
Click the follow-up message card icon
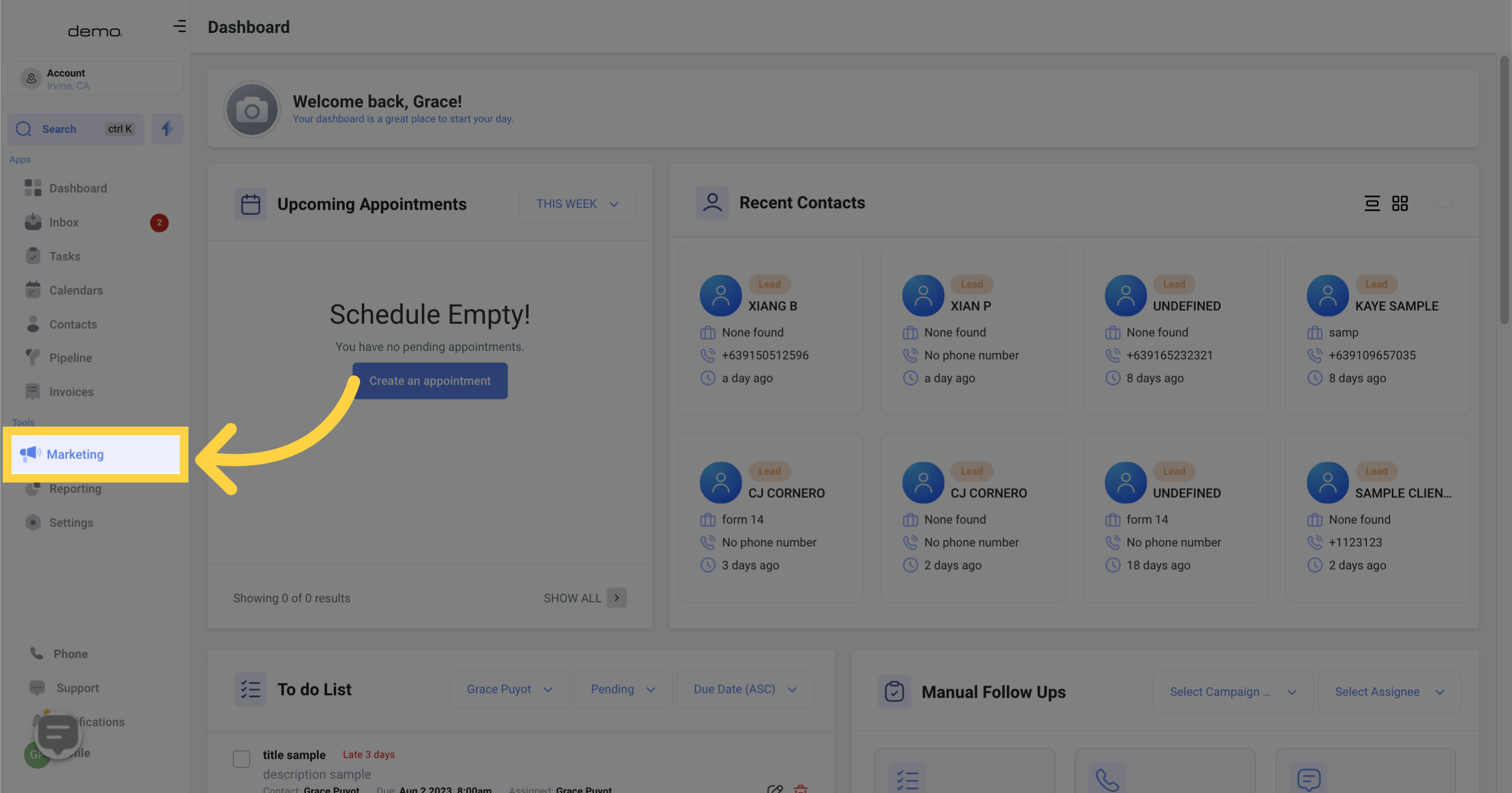(1308, 778)
